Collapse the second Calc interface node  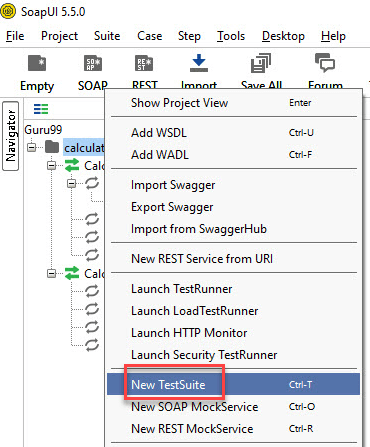coord(51,274)
